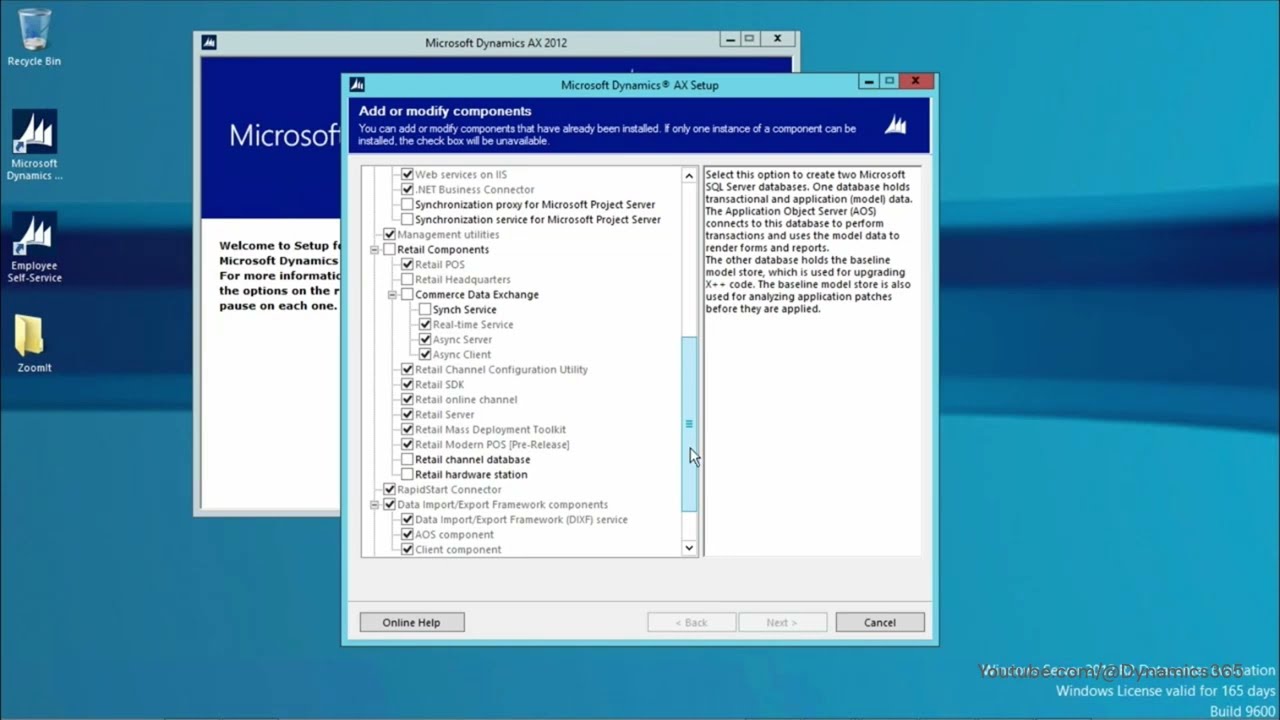Screen dimensions: 1280x720
Task: Toggle the Management utilities checkbox
Action: click(389, 235)
